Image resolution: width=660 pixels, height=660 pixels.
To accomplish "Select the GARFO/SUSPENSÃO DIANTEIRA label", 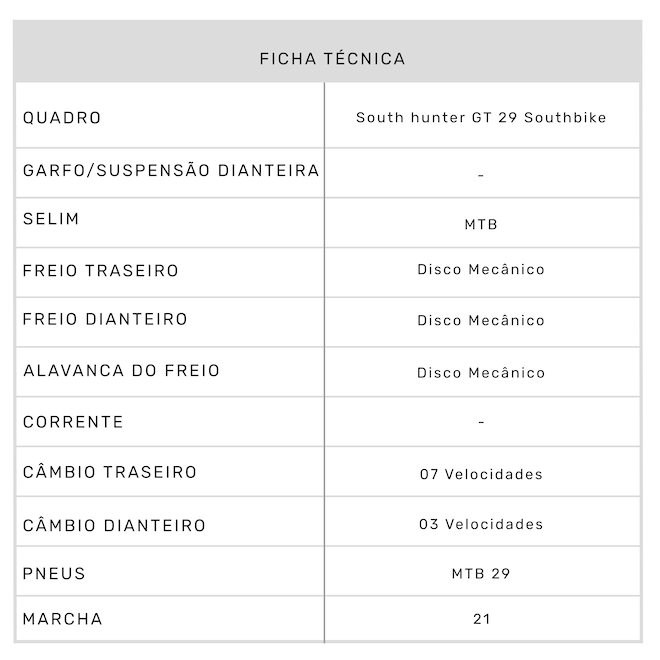I will point(171,170).
